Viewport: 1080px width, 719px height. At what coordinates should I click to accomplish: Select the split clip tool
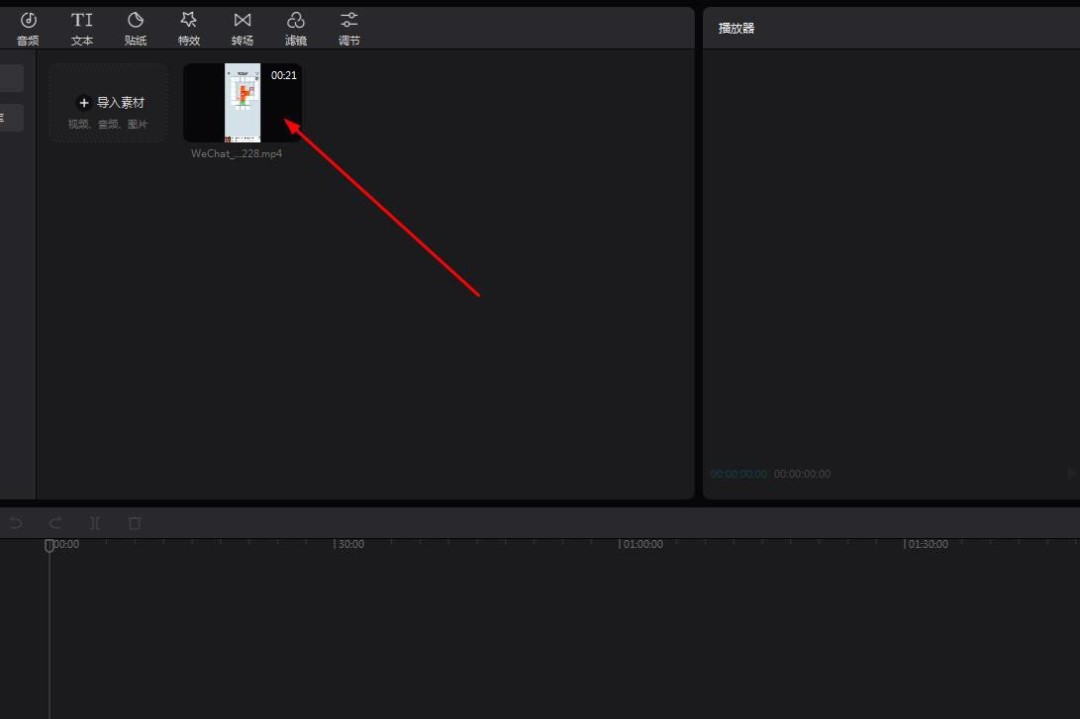point(95,523)
